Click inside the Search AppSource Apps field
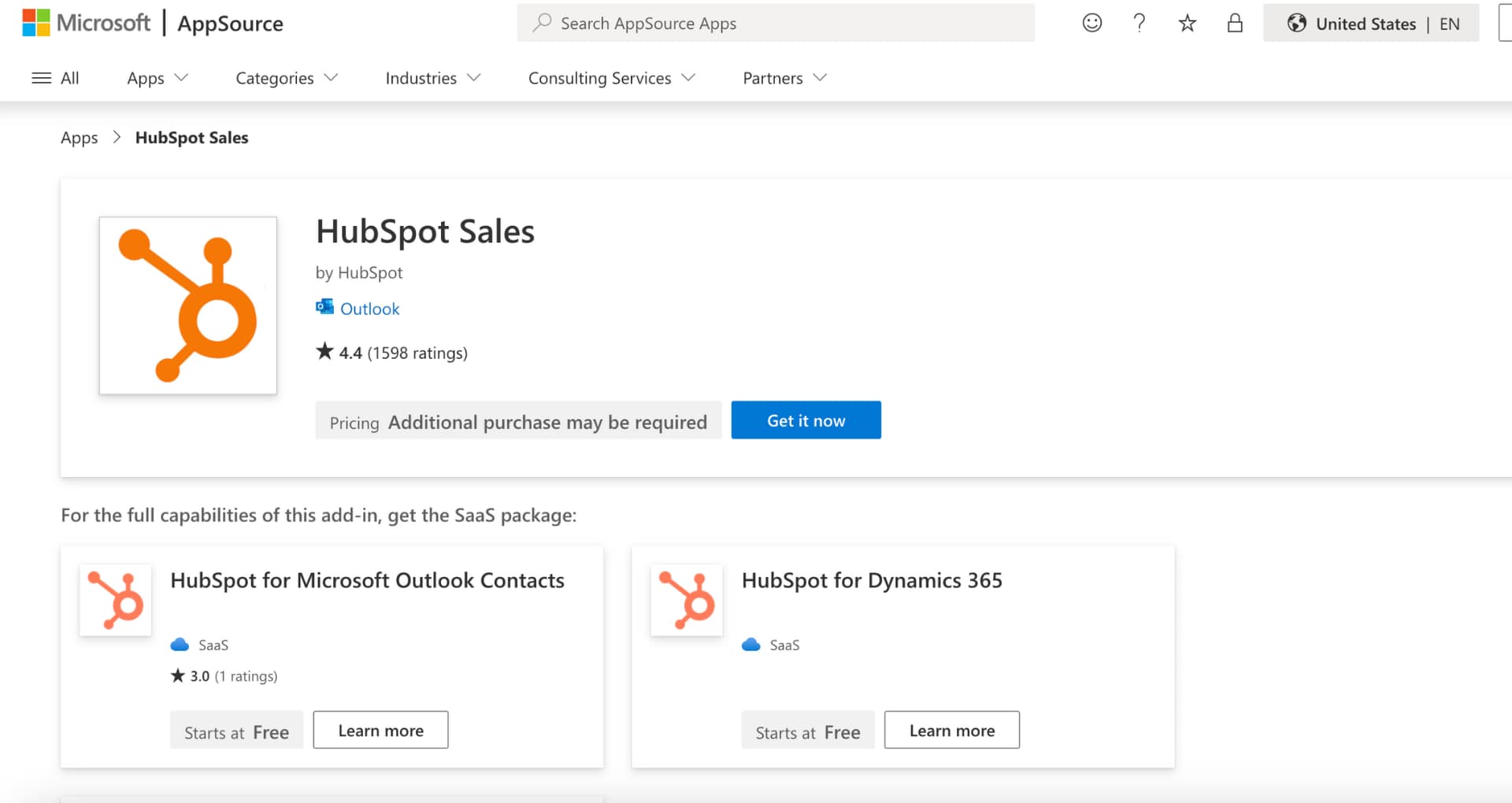Screen dimensions: 1512x803 click(776, 23)
